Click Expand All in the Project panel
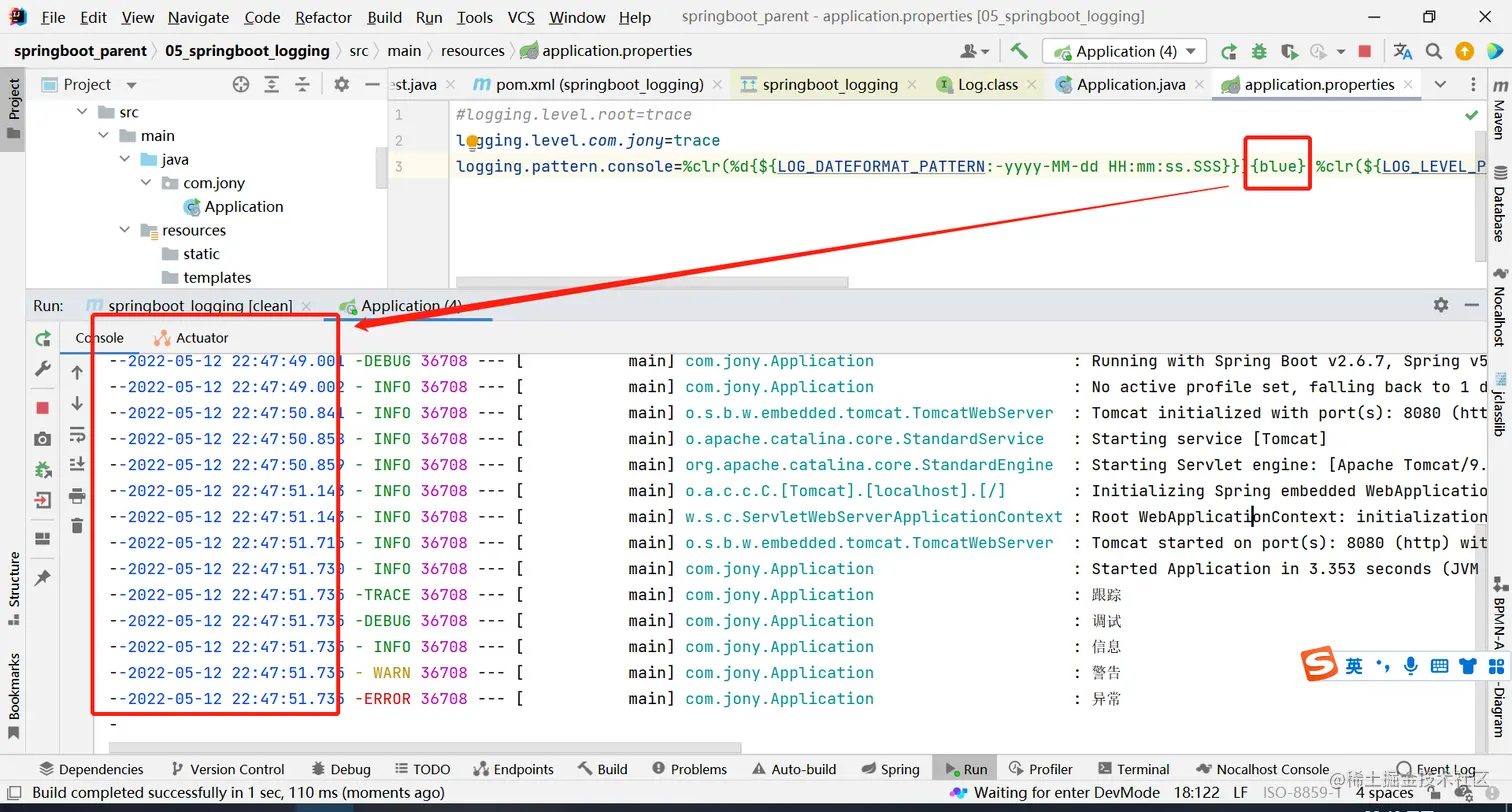 (271, 85)
